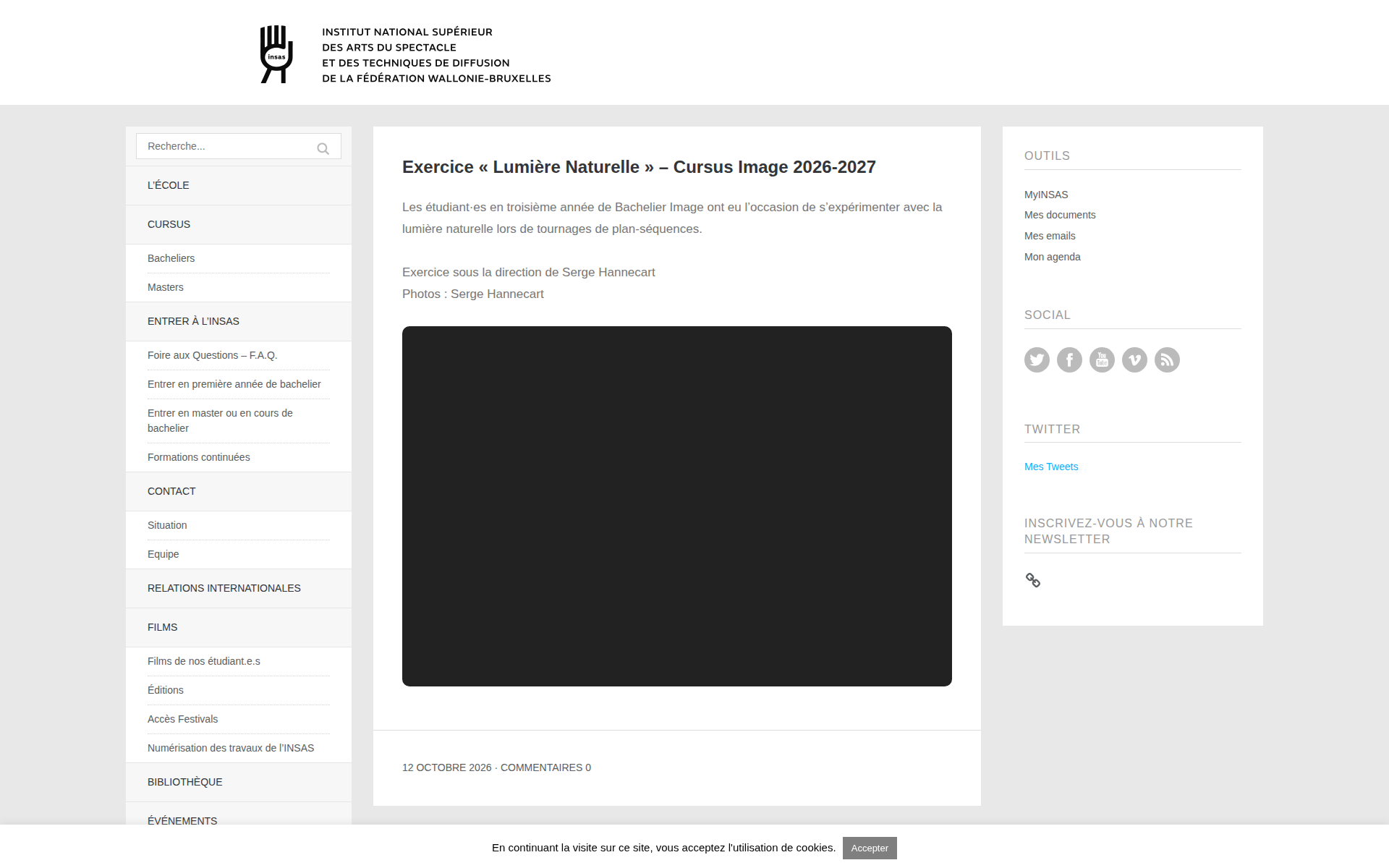Open the YouTube social icon
Image resolution: width=1389 pixels, height=868 pixels.
[x=1102, y=359]
